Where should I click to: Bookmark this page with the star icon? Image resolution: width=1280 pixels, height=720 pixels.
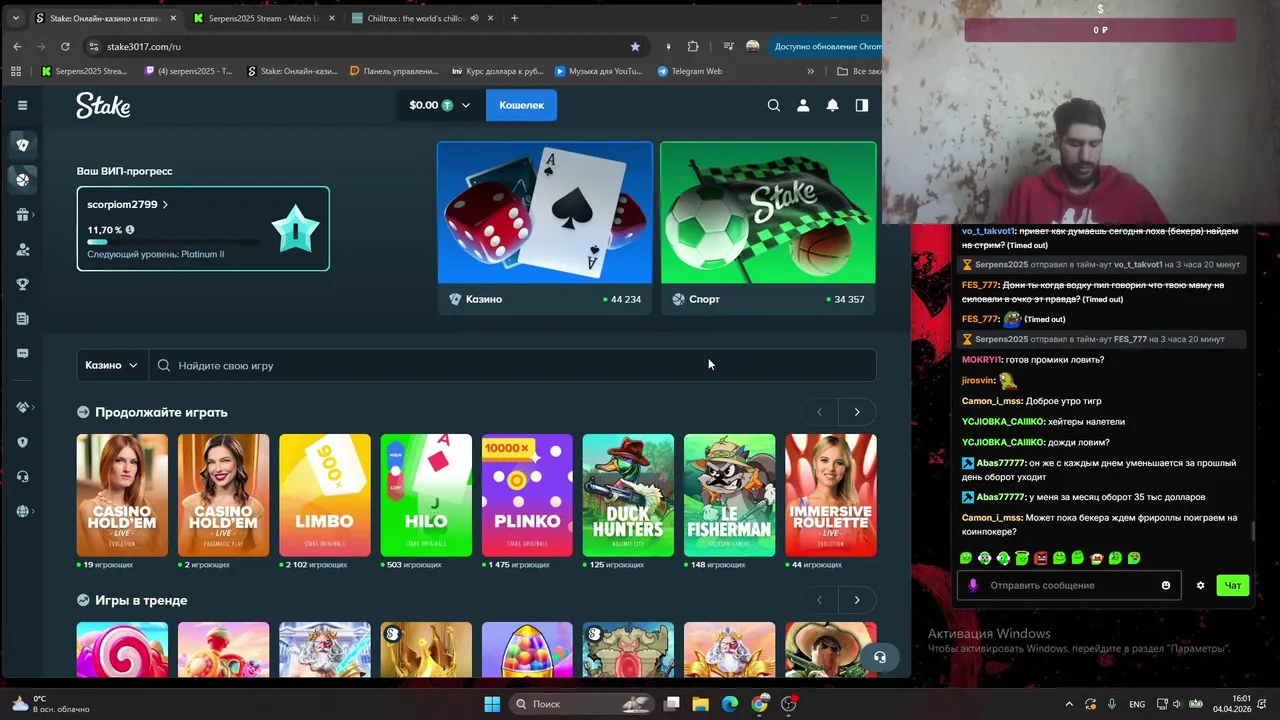click(635, 46)
